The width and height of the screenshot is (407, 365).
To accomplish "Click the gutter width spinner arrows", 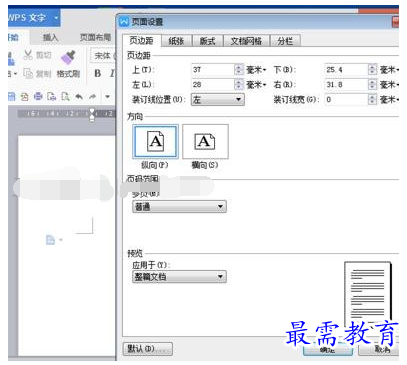I will pyautogui.click(x=373, y=99).
